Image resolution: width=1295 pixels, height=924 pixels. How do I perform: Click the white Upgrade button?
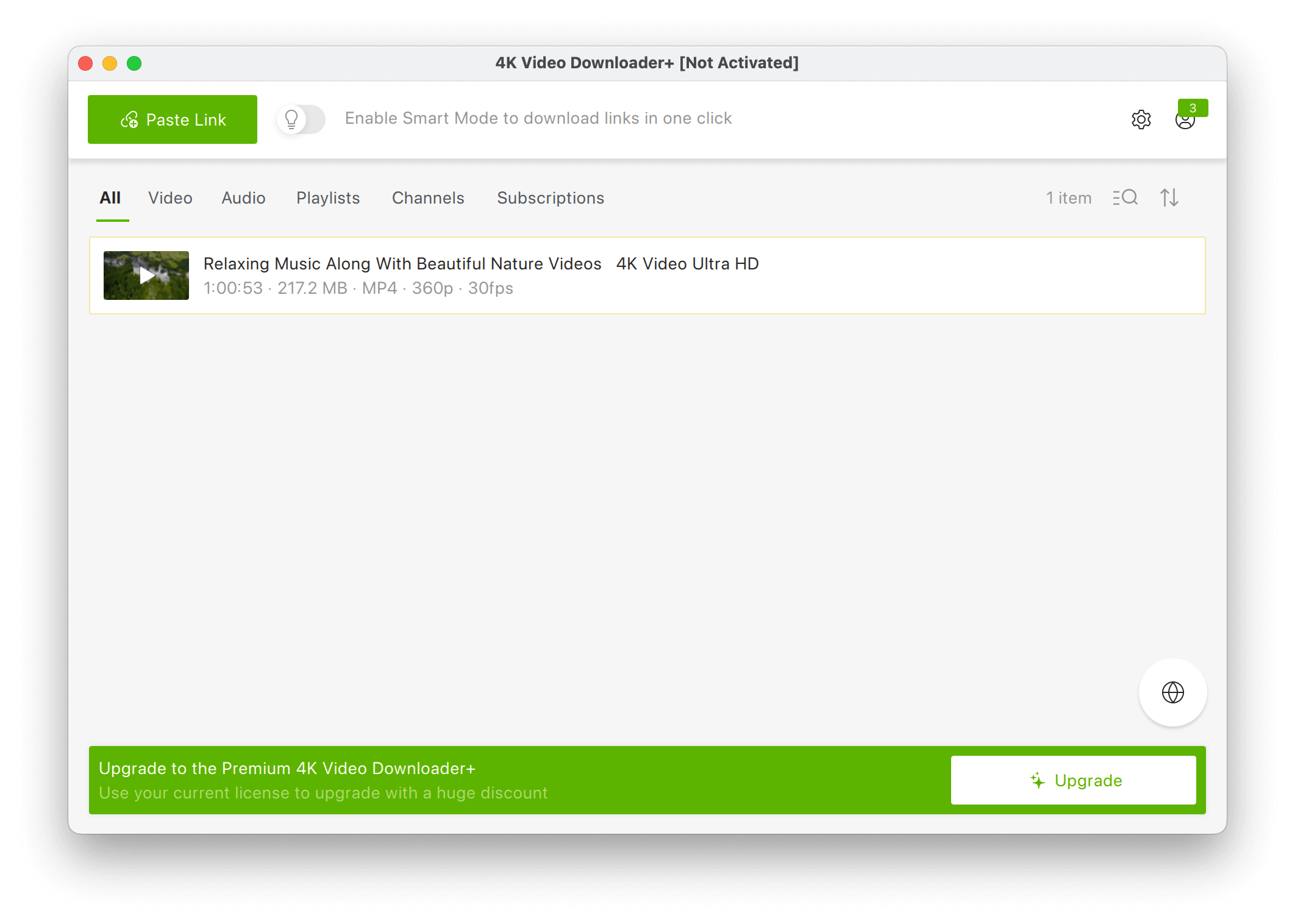click(x=1073, y=780)
